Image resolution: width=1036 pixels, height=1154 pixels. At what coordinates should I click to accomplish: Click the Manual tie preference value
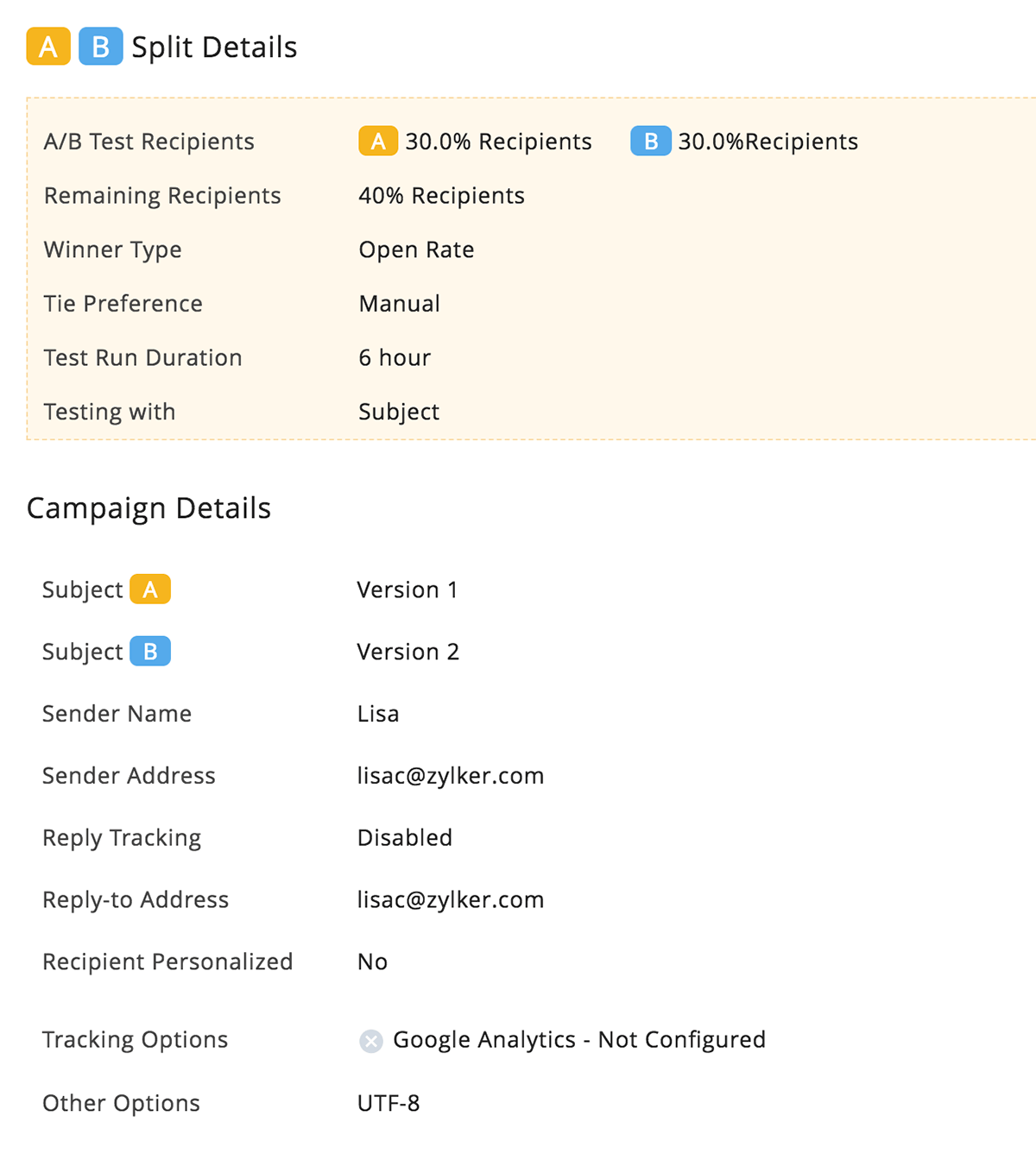coord(400,304)
